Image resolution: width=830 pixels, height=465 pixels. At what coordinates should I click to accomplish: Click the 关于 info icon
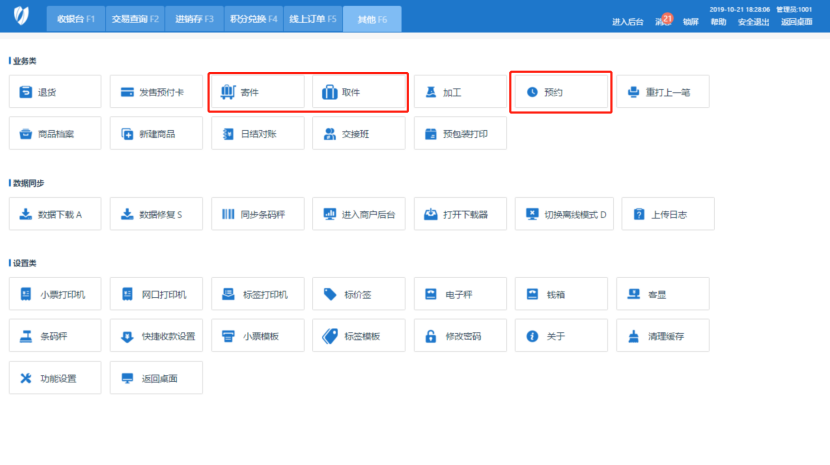(532, 336)
